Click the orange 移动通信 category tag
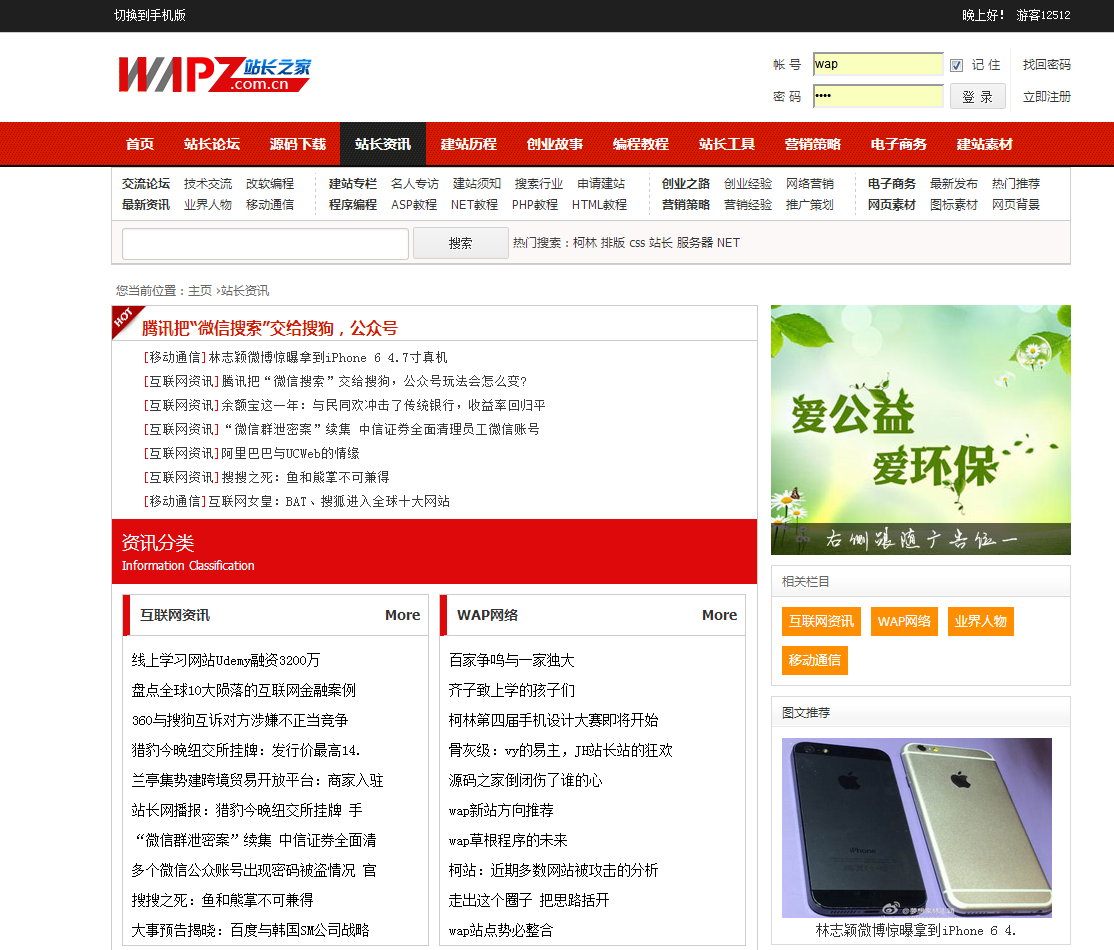1114x950 pixels. (814, 660)
